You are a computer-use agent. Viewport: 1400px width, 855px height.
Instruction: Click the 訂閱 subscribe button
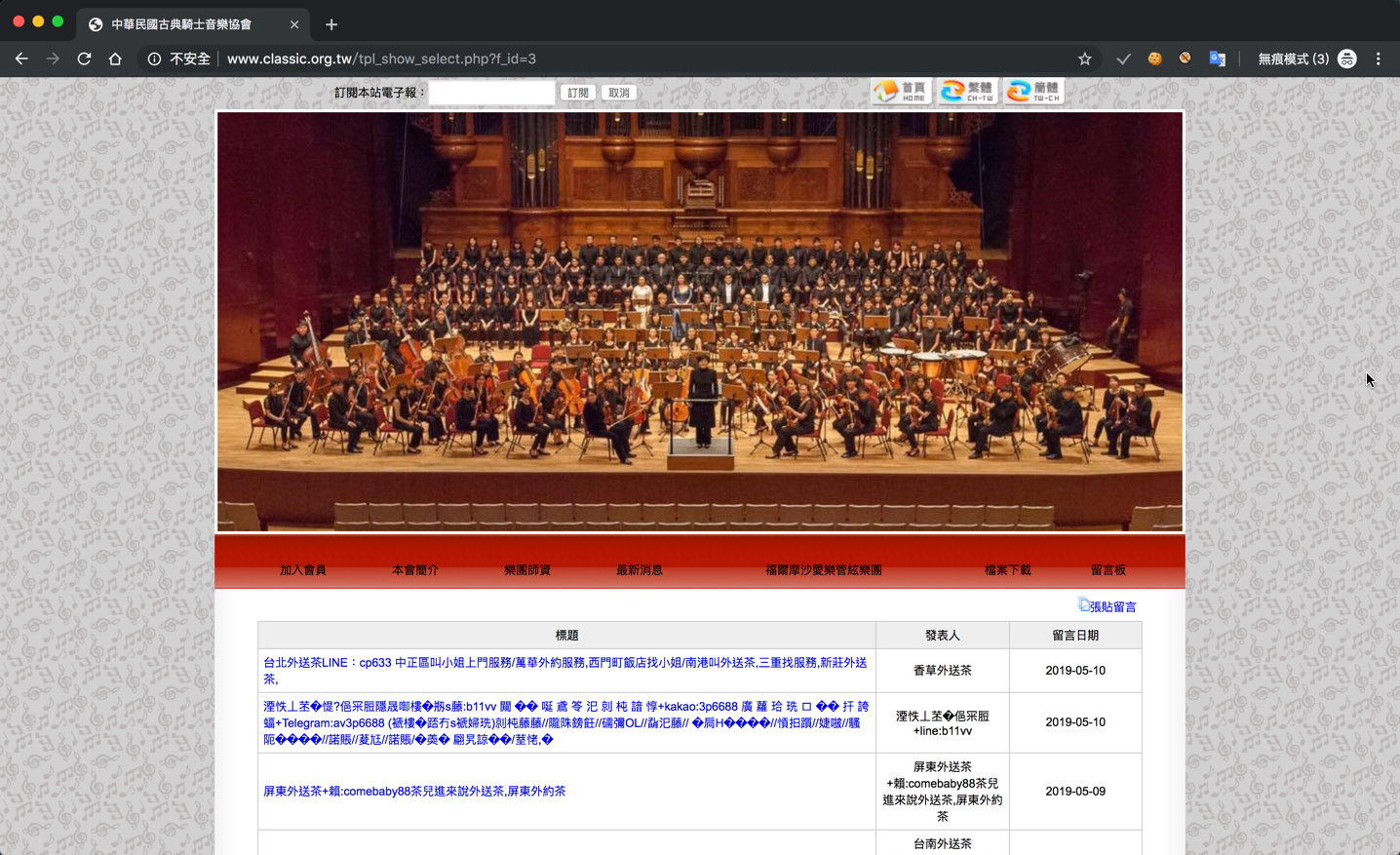pyautogui.click(x=578, y=93)
